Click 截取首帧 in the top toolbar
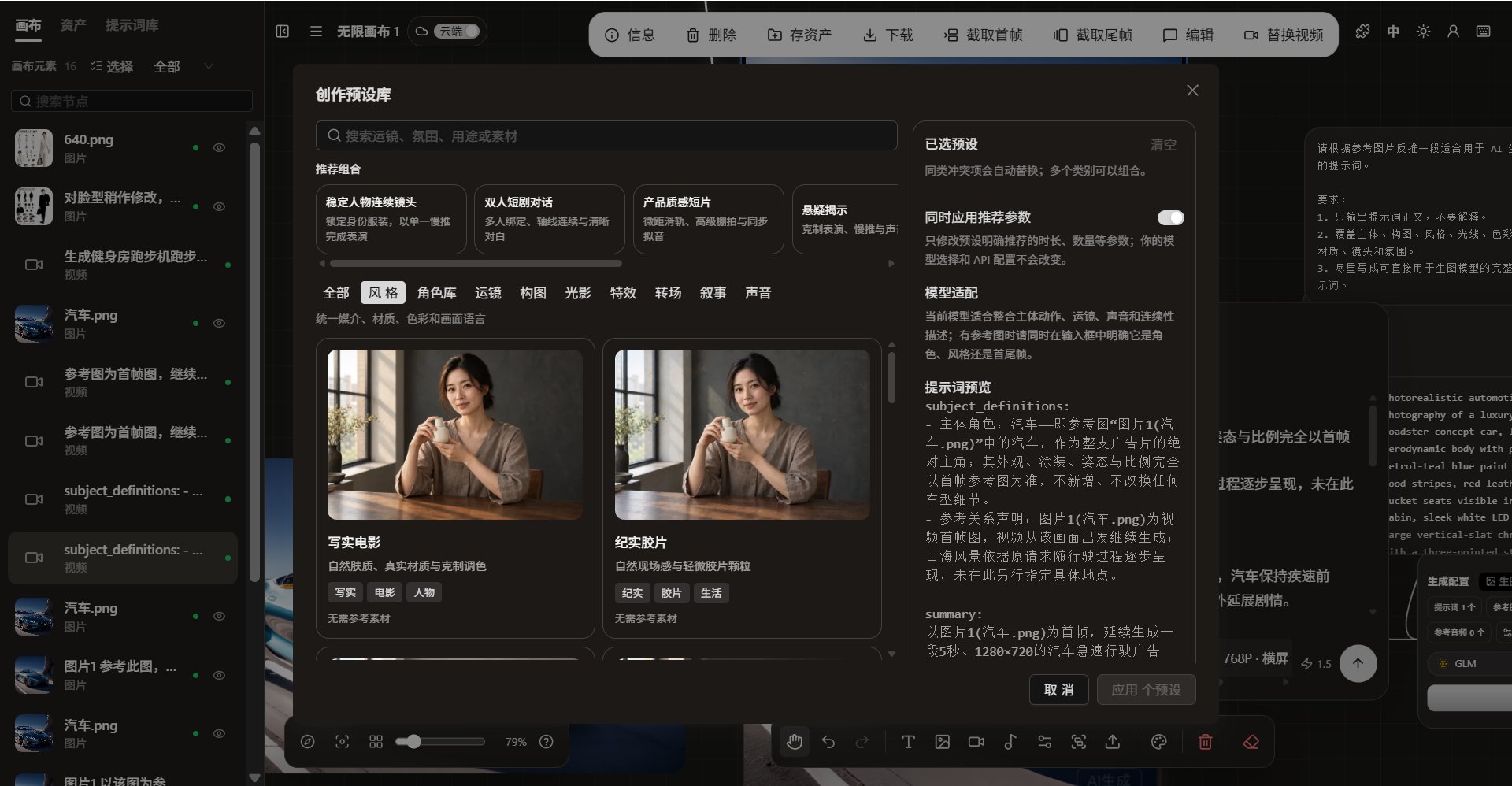Image resolution: width=1512 pixels, height=786 pixels. click(983, 35)
